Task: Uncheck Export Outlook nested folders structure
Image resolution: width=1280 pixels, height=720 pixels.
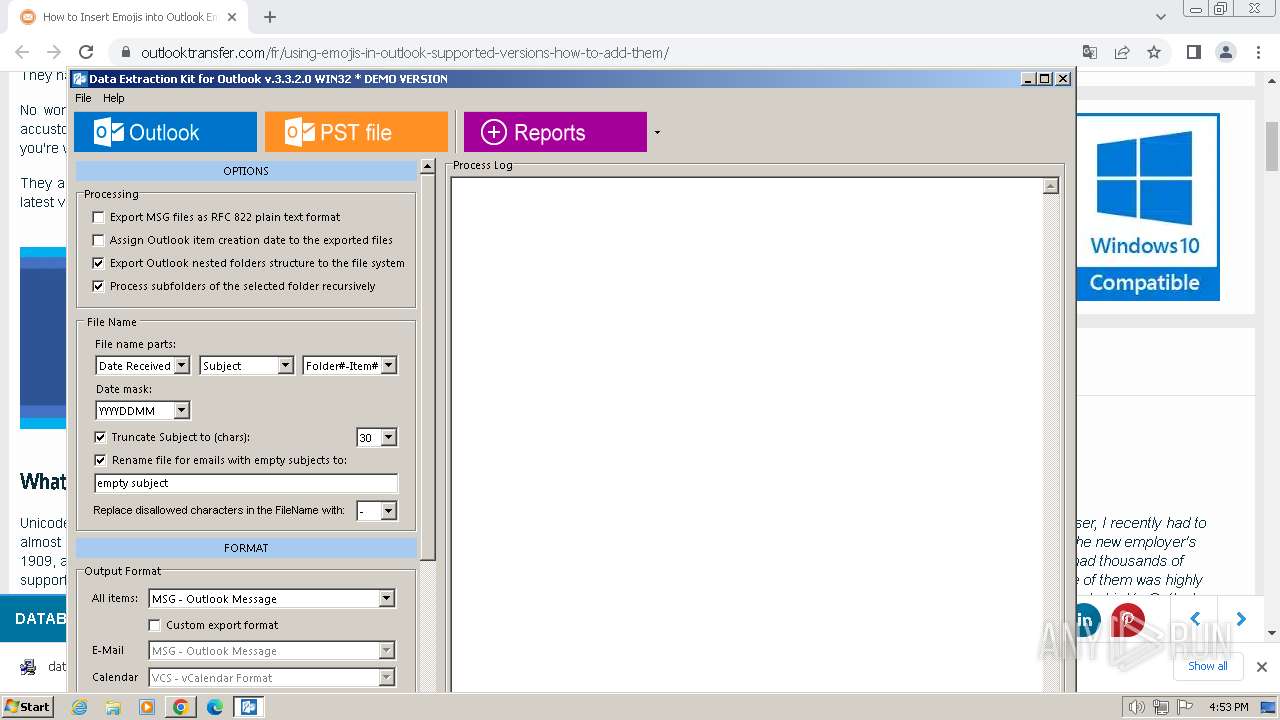Action: [x=98, y=263]
